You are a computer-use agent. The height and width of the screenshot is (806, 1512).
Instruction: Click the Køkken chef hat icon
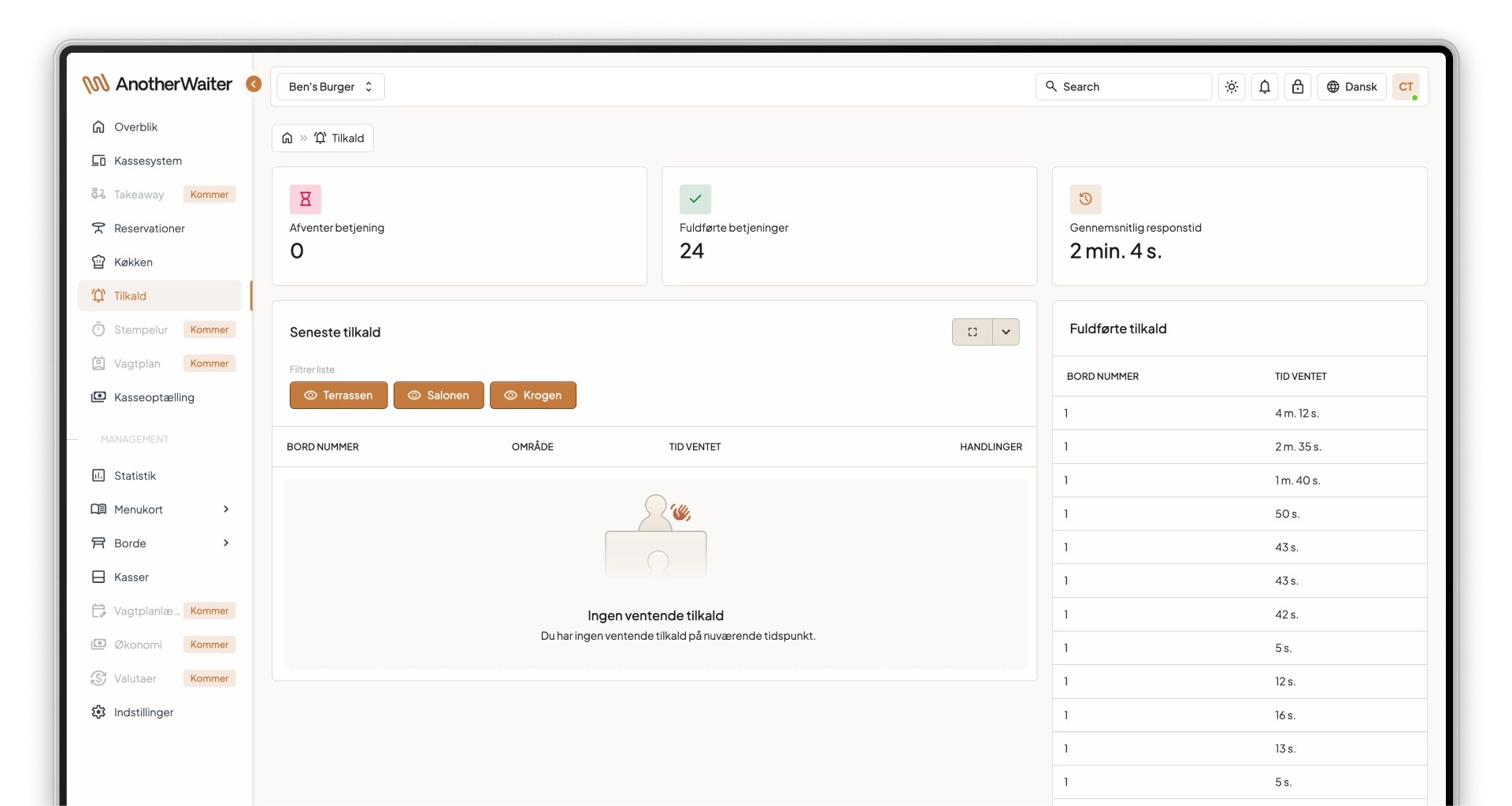pos(98,262)
